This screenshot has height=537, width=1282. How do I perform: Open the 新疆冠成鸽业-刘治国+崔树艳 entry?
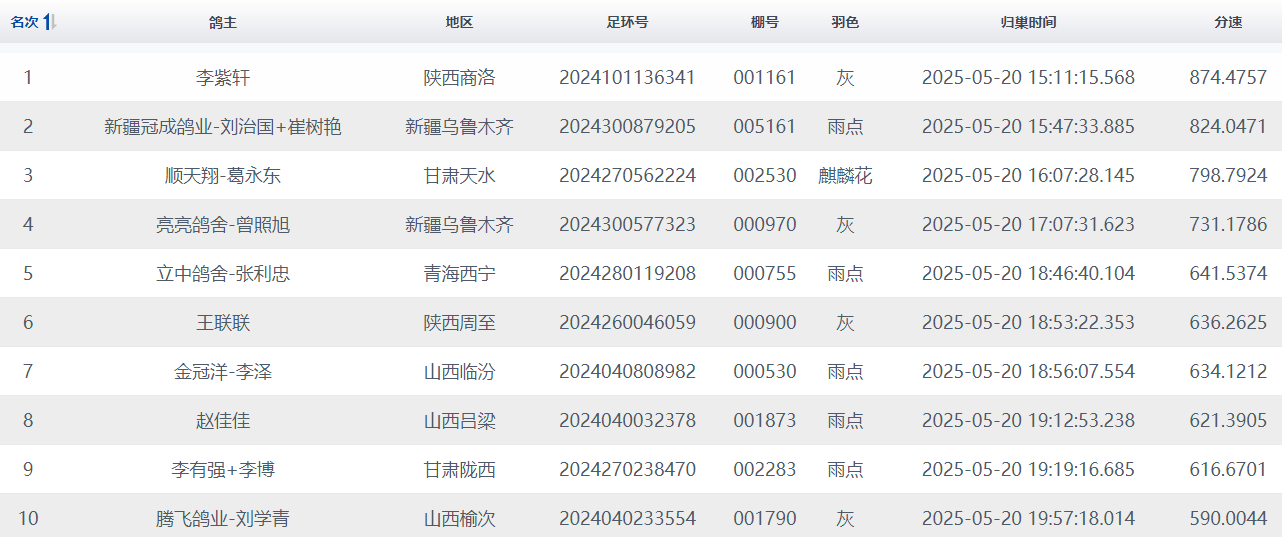(223, 127)
